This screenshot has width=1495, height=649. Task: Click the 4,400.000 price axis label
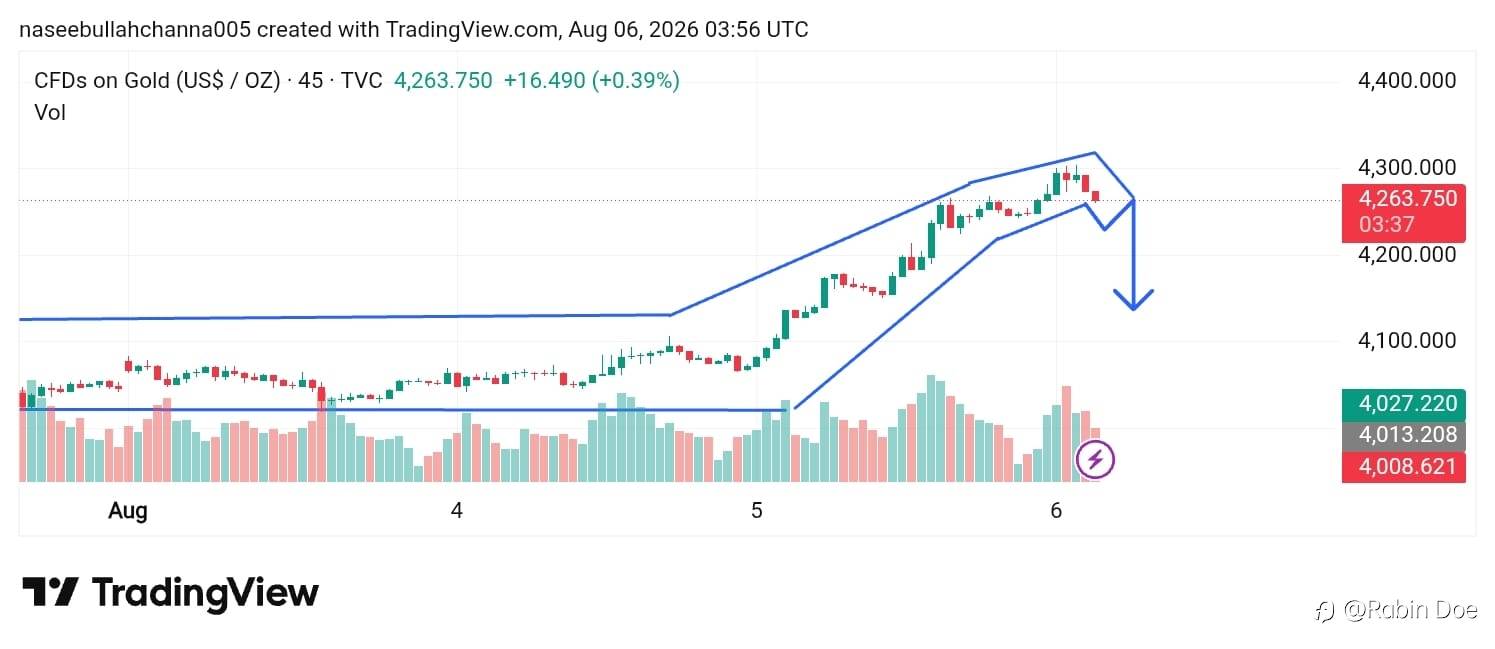click(1406, 81)
